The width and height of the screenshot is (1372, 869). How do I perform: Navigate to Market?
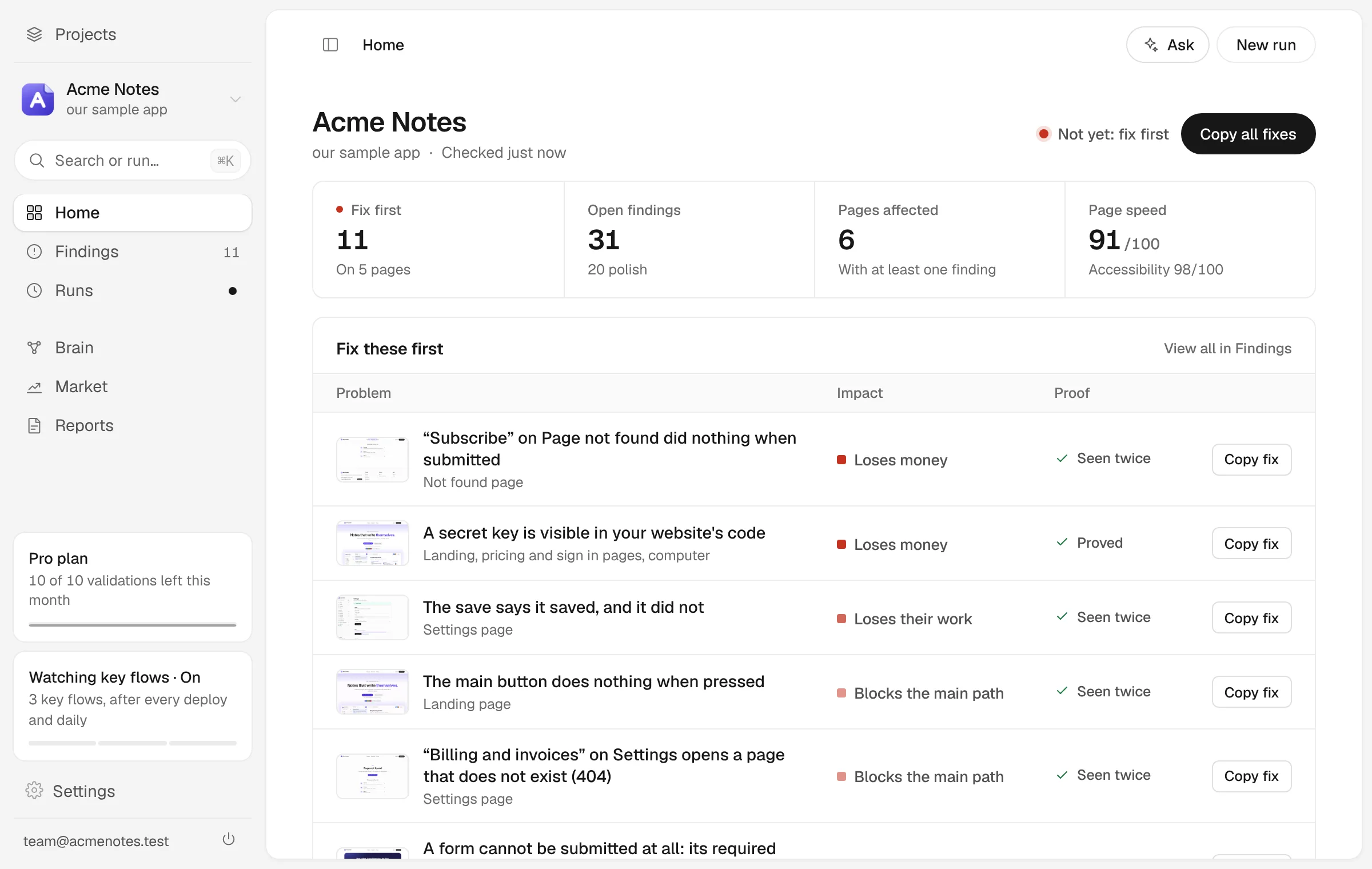133,386
